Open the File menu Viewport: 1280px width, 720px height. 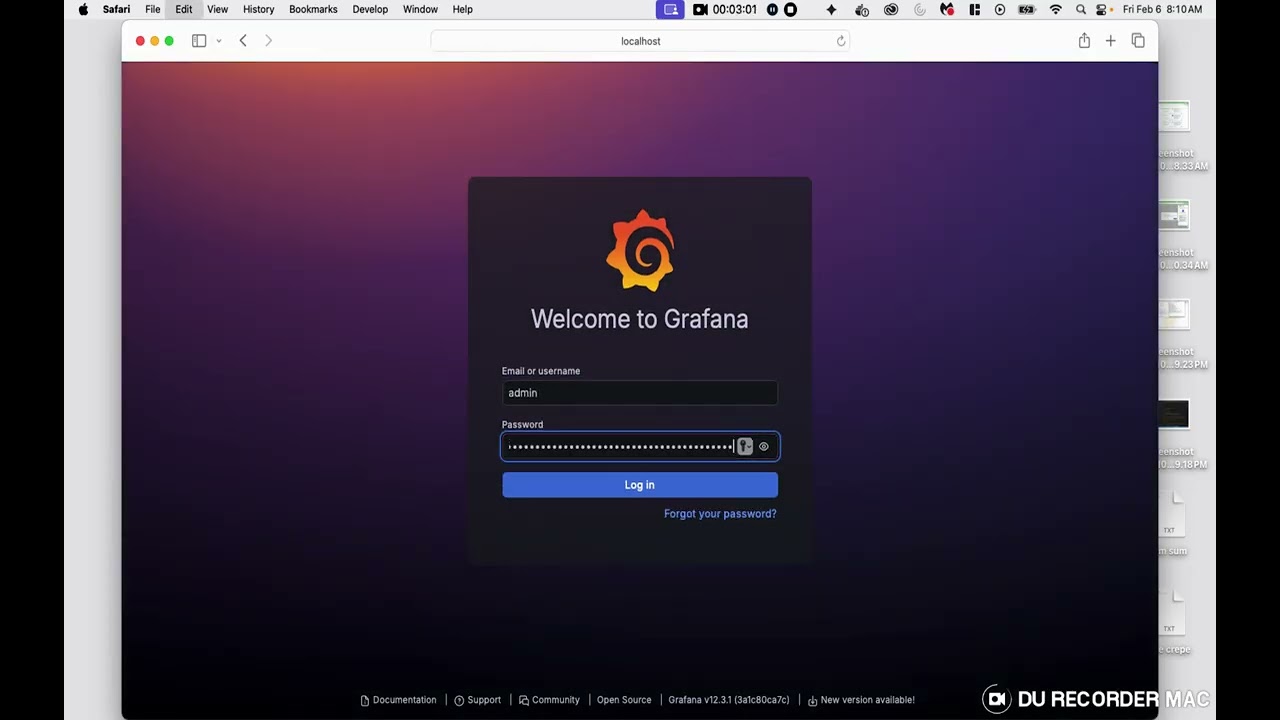coord(152,9)
